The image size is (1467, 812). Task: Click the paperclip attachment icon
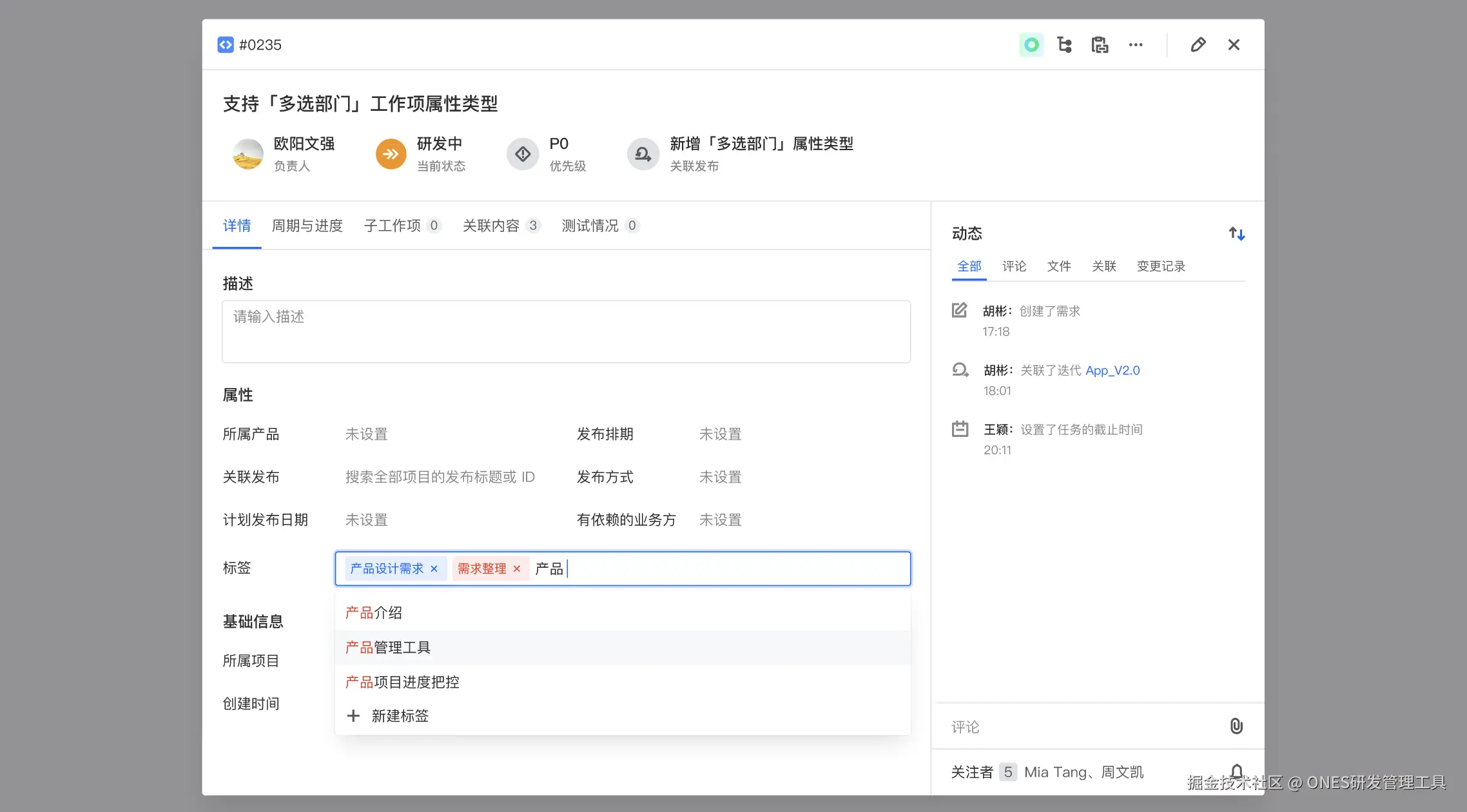(x=1236, y=726)
